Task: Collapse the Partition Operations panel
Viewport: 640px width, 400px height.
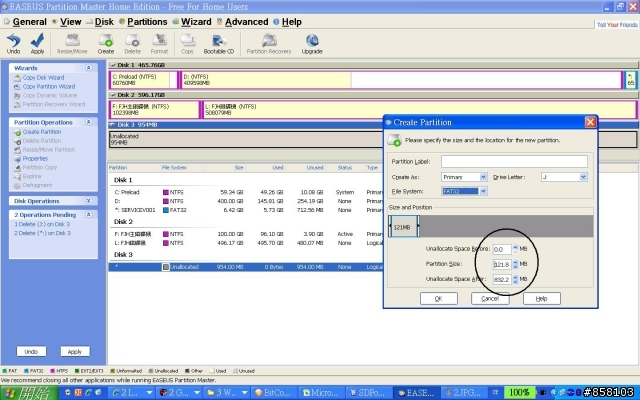Action: click(88, 122)
